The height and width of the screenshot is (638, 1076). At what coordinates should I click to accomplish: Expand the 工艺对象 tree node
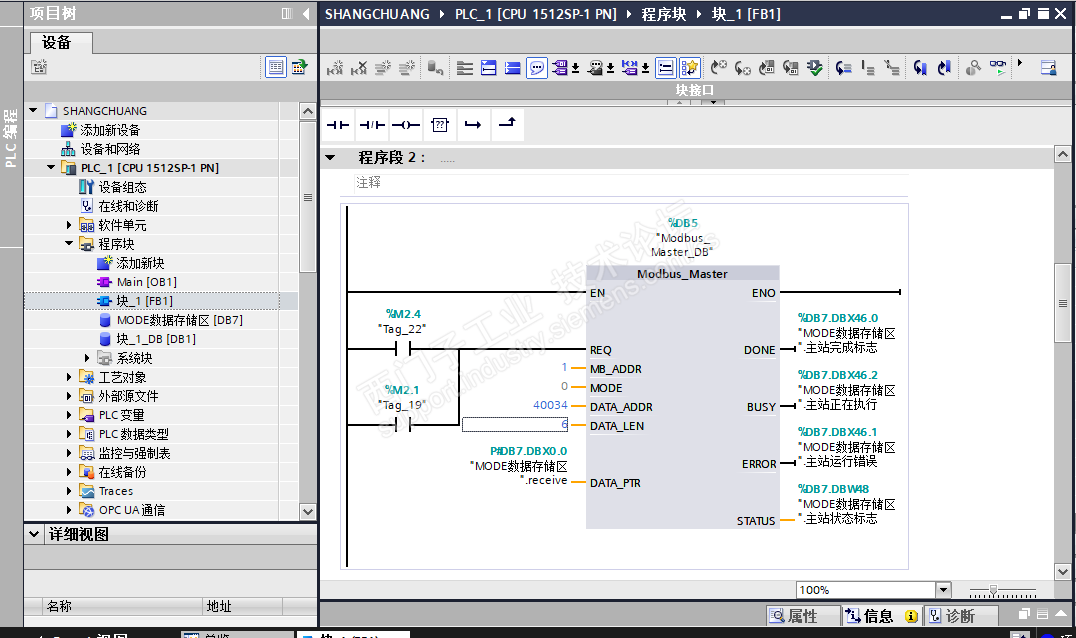click(69, 377)
